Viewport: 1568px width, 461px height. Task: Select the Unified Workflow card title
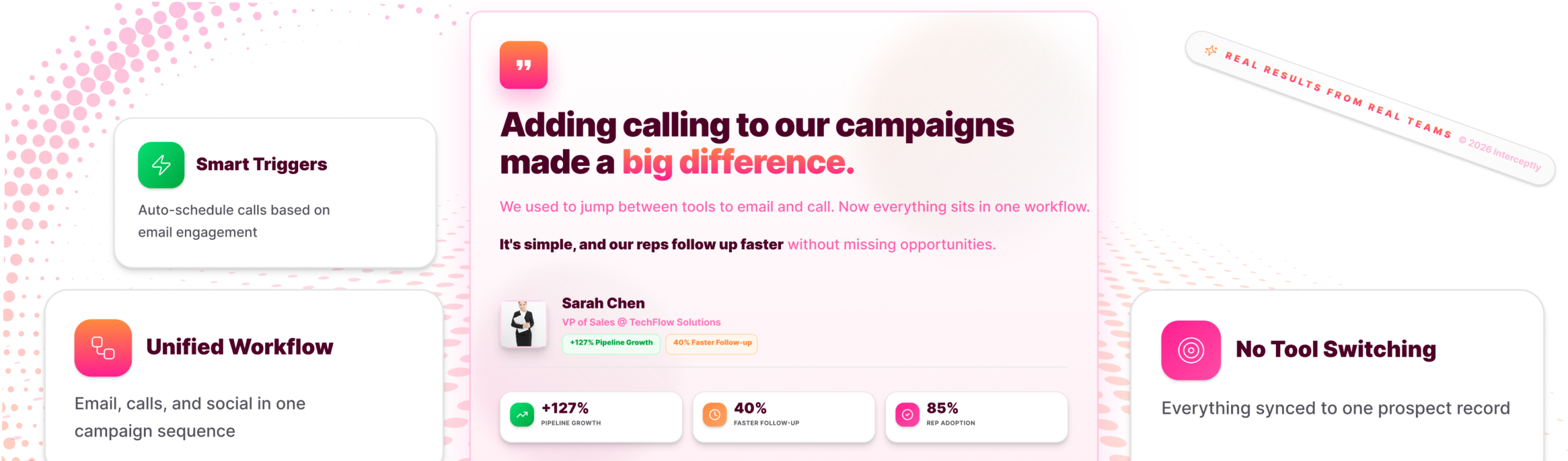click(239, 347)
